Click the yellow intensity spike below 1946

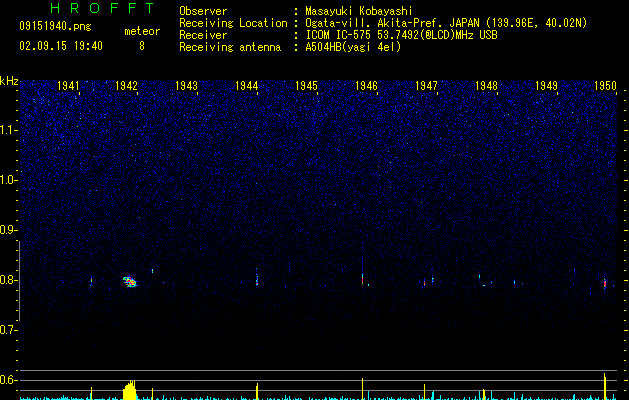[x=363, y=389]
